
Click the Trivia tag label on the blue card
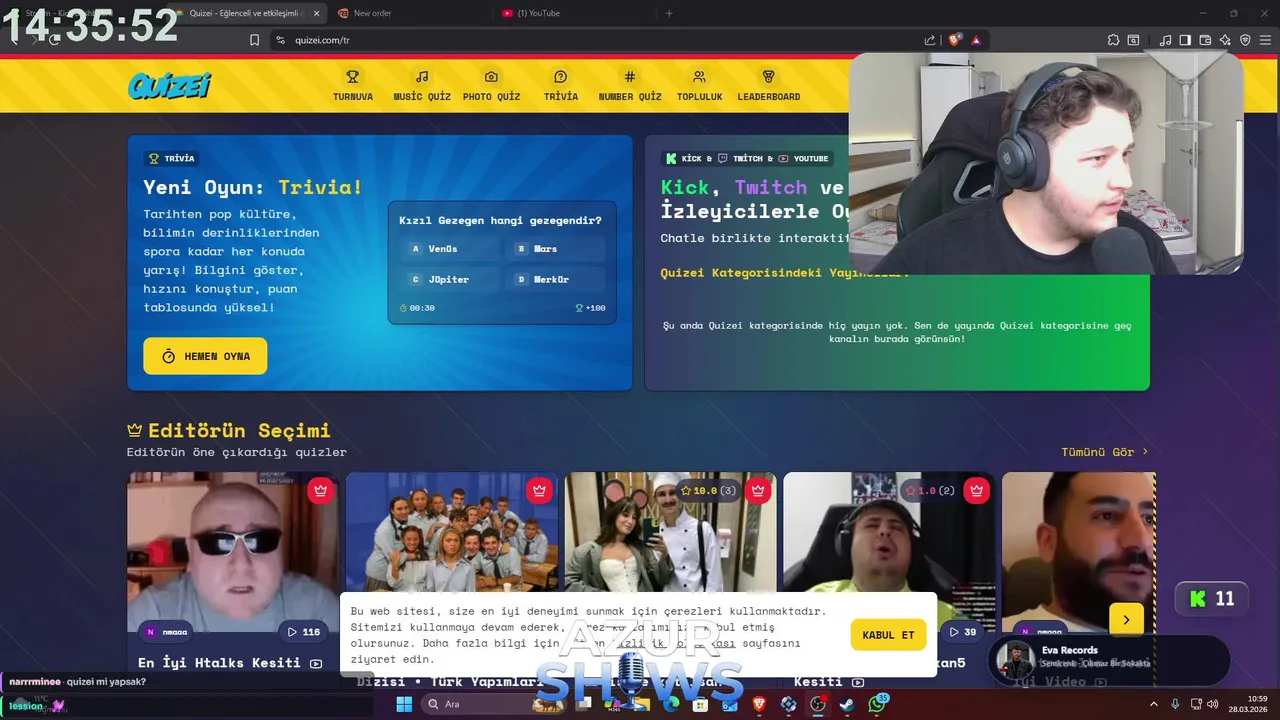click(172, 158)
